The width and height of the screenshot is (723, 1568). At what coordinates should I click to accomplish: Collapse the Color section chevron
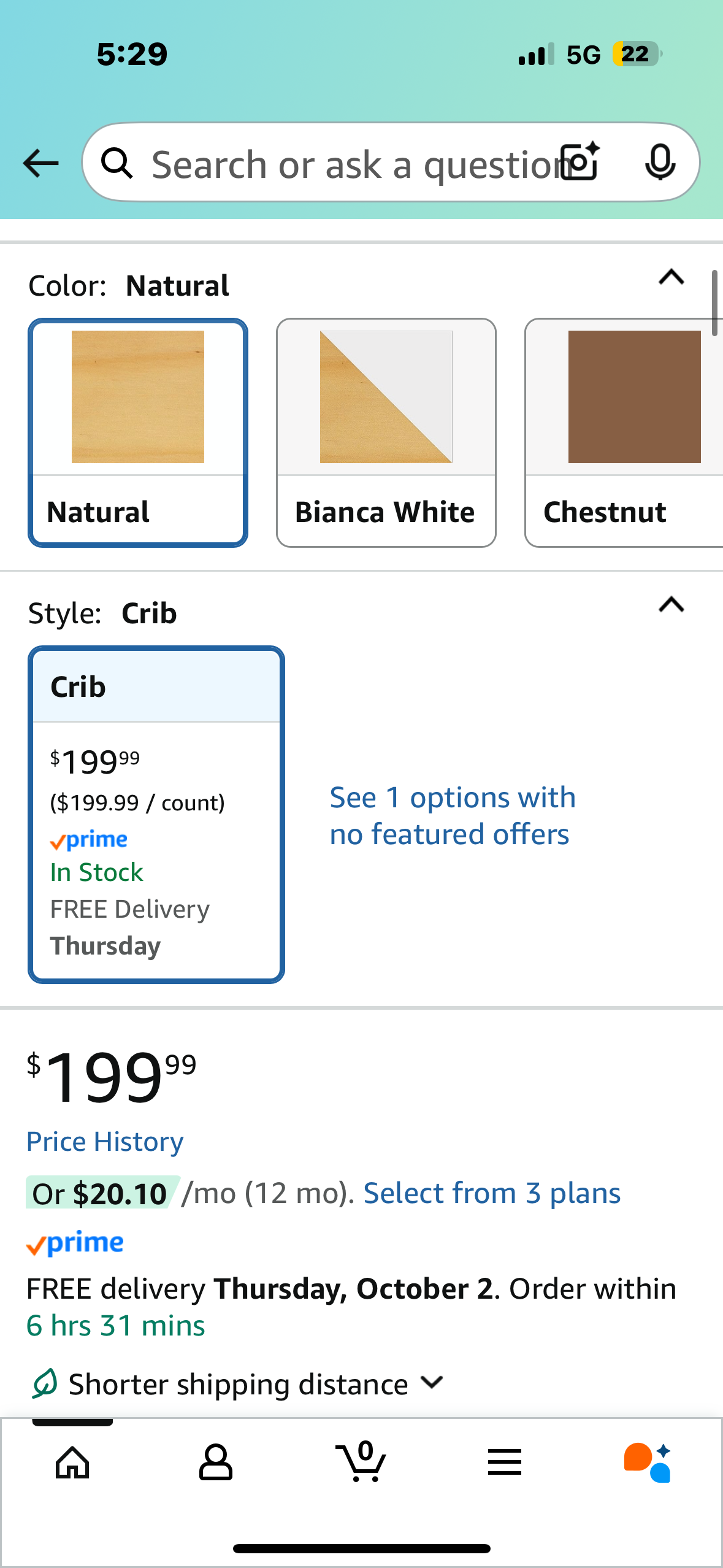[x=671, y=278]
